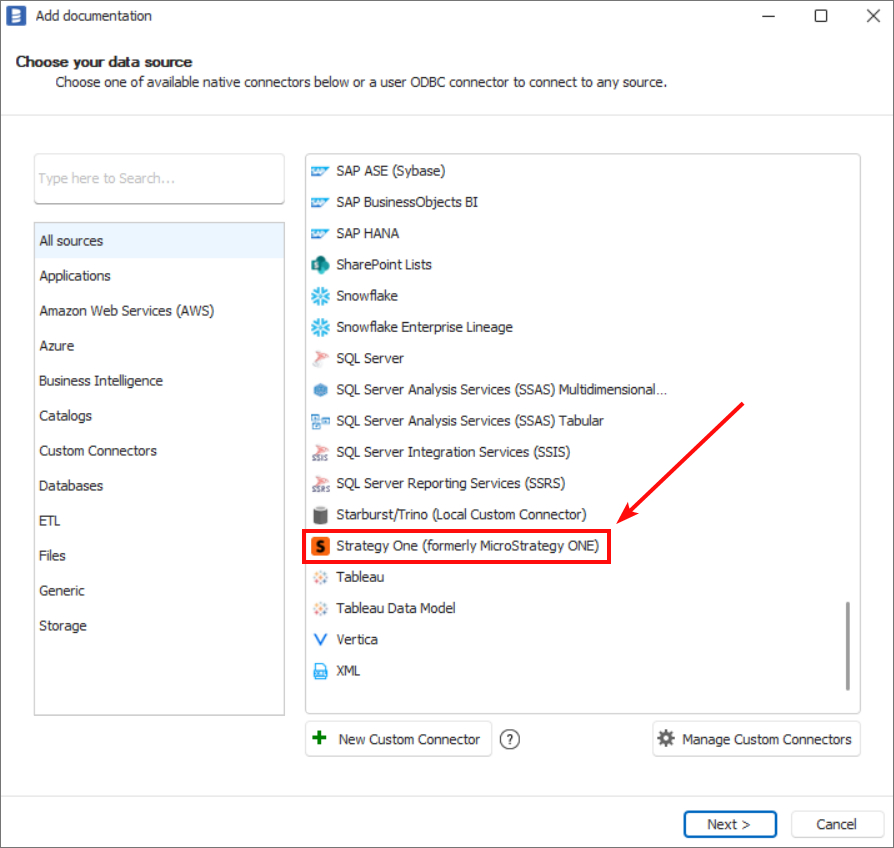Choose SQL Server as data source

(575, 359)
